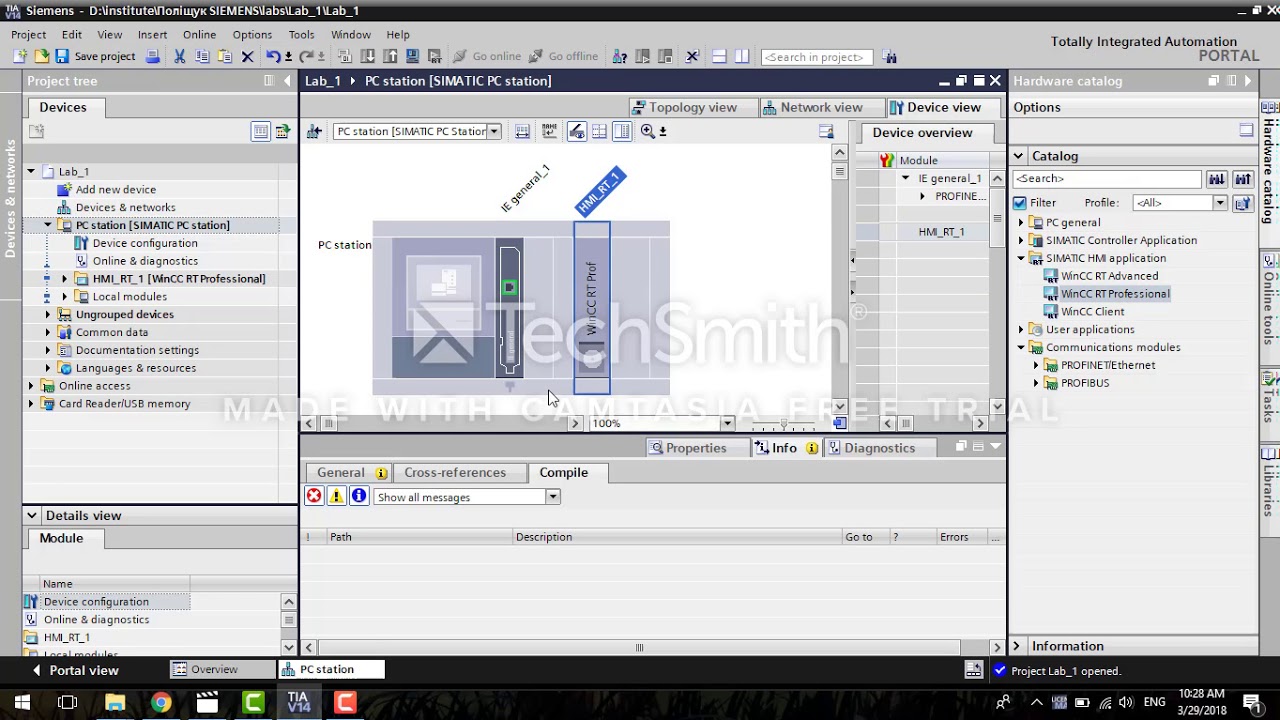
Task: Cut selection with the scissors icon
Action: (179, 57)
